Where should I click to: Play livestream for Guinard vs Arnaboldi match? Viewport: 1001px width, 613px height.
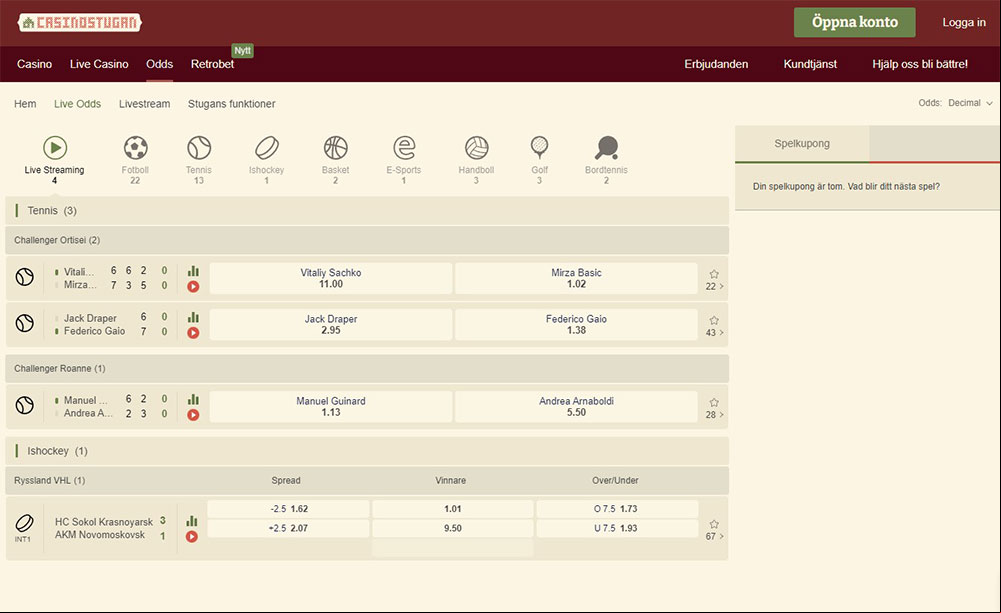tap(193, 415)
